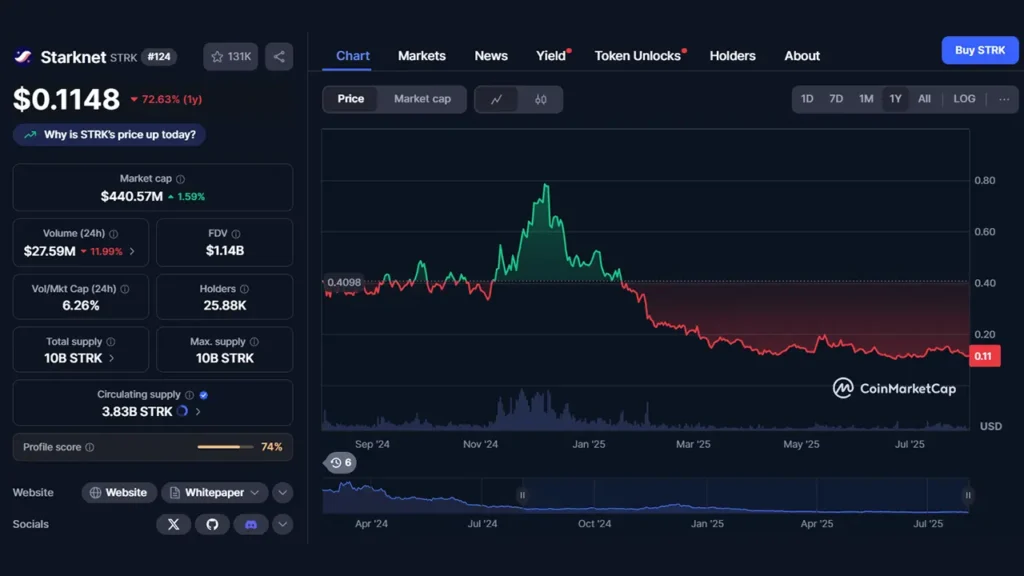Screen dimensions: 1024x576
Task: Switch to line chart view
Action: tap(497, 99)
